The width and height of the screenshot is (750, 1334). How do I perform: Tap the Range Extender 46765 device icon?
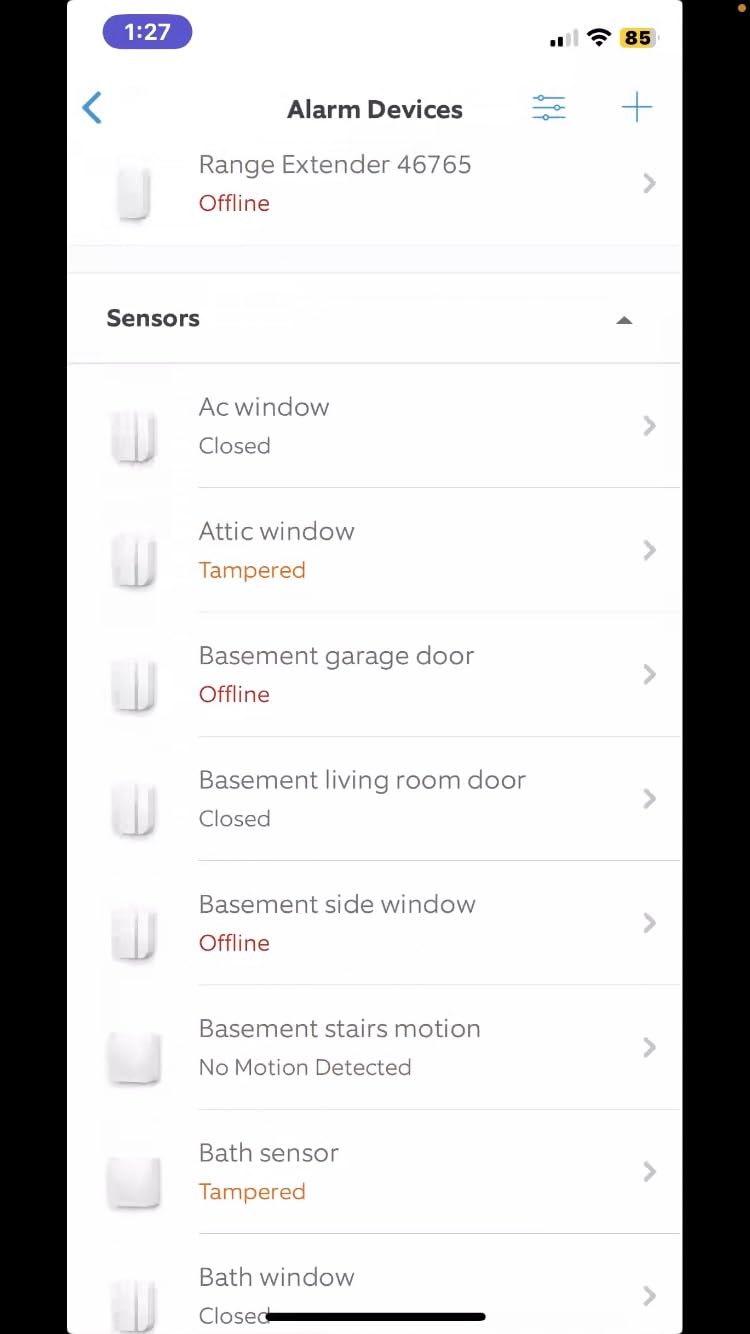133,190
